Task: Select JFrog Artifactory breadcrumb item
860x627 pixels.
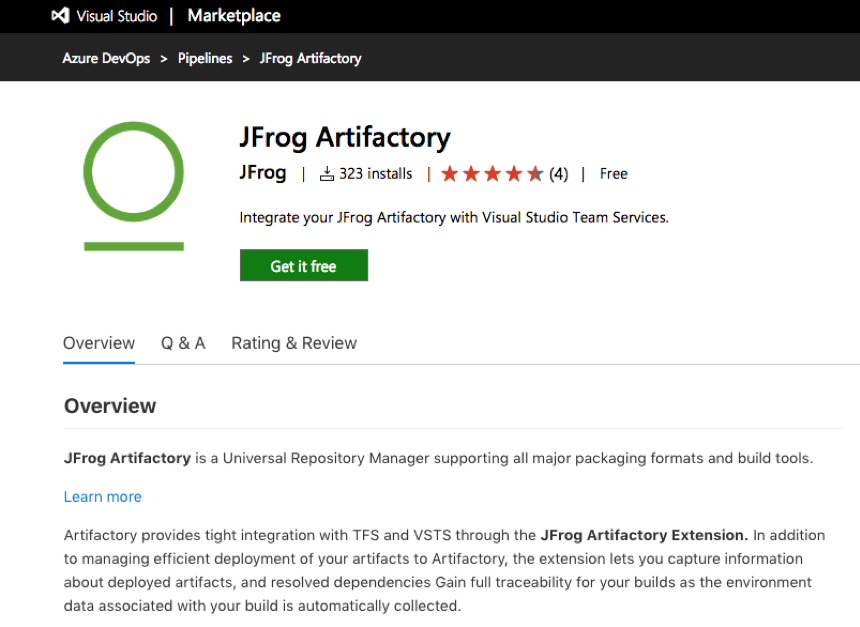Action: [x=310, y=58]
